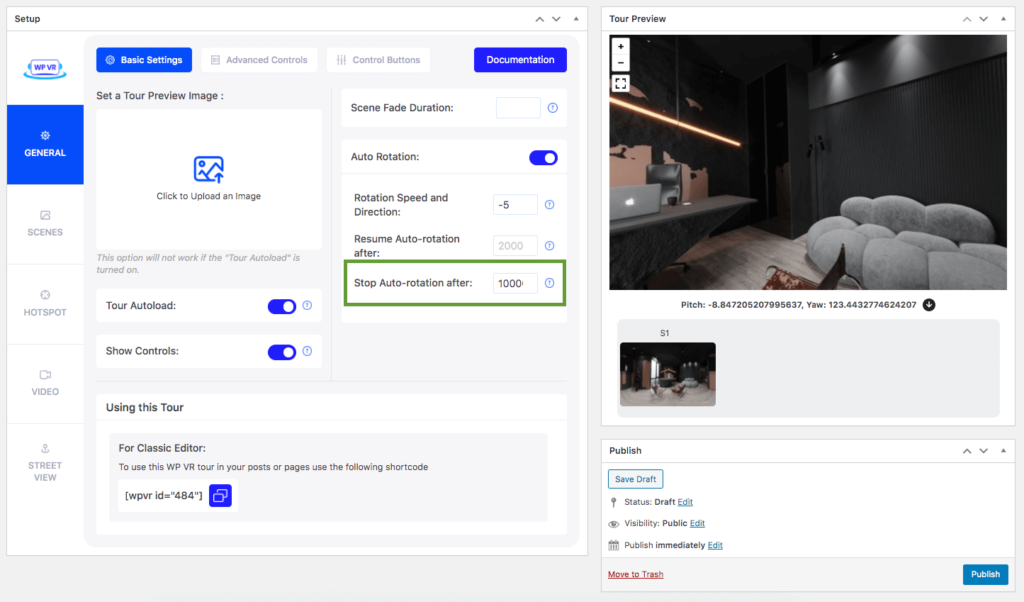1024x602 pixels.
Task: Open the Scene Fade Duration info tooltip
Action: click(x=552, y=107)
